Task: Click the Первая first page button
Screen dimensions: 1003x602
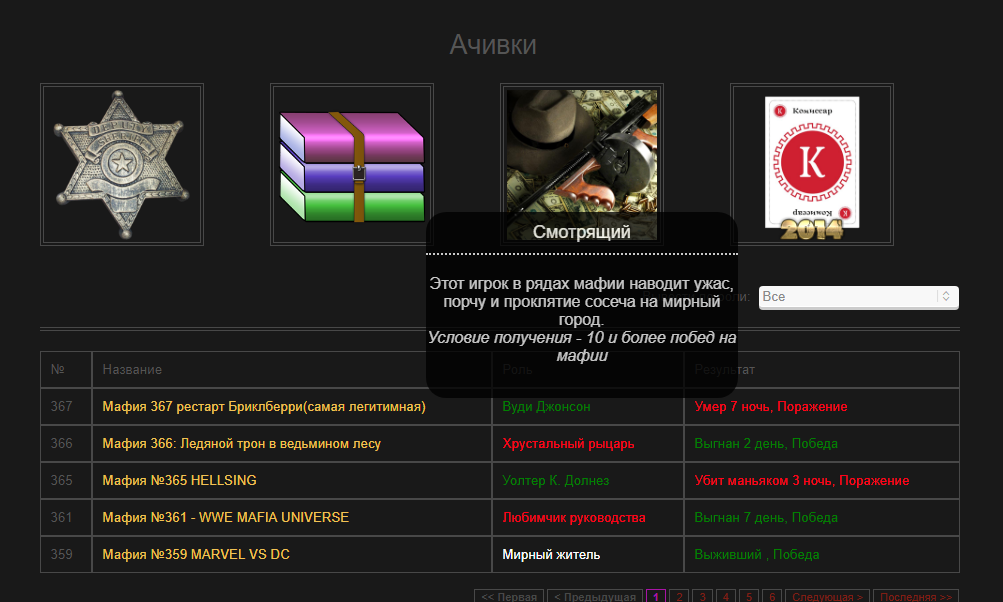Action: tap(509, 596)
